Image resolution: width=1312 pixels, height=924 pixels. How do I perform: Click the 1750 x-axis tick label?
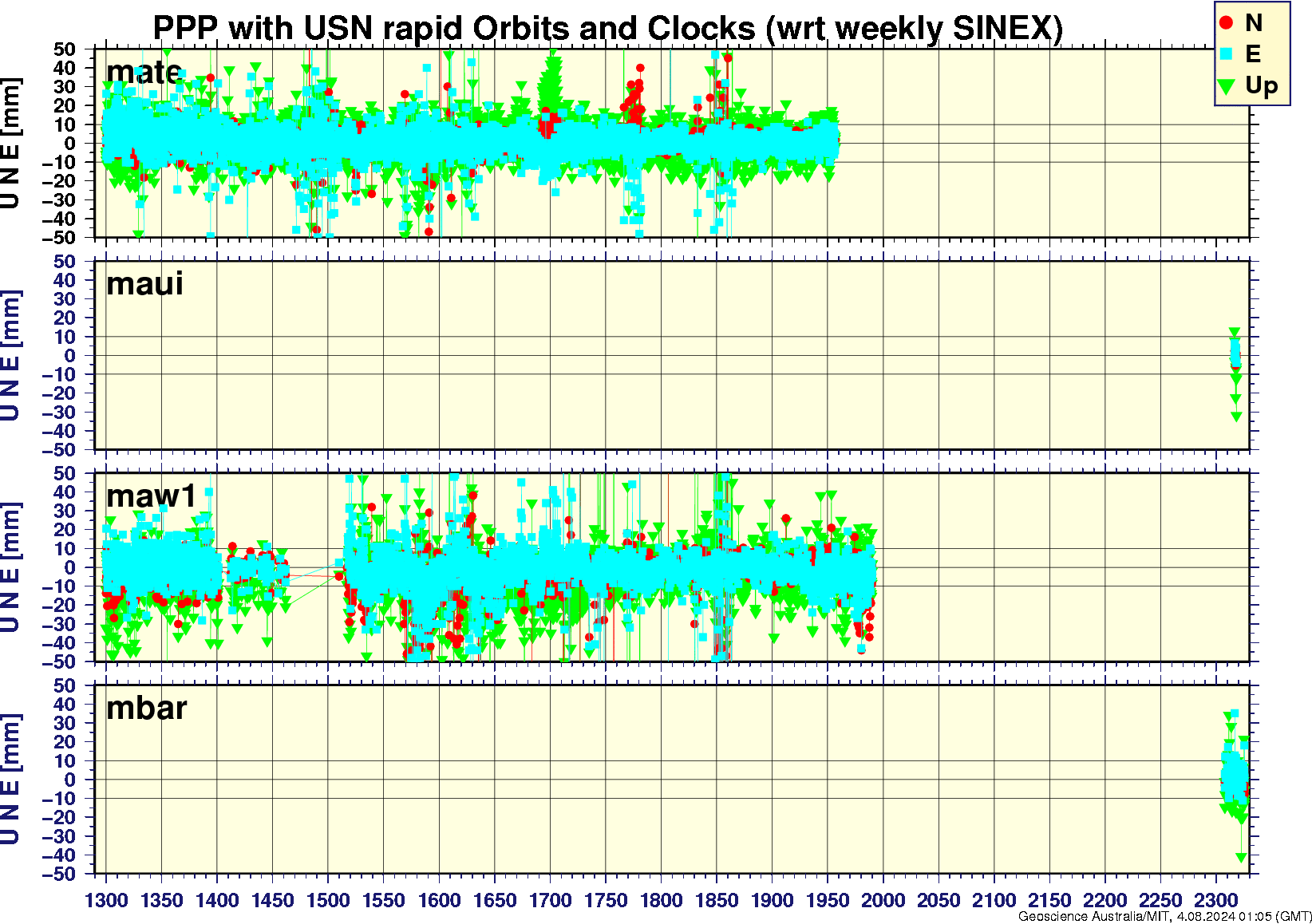(606, 900)
